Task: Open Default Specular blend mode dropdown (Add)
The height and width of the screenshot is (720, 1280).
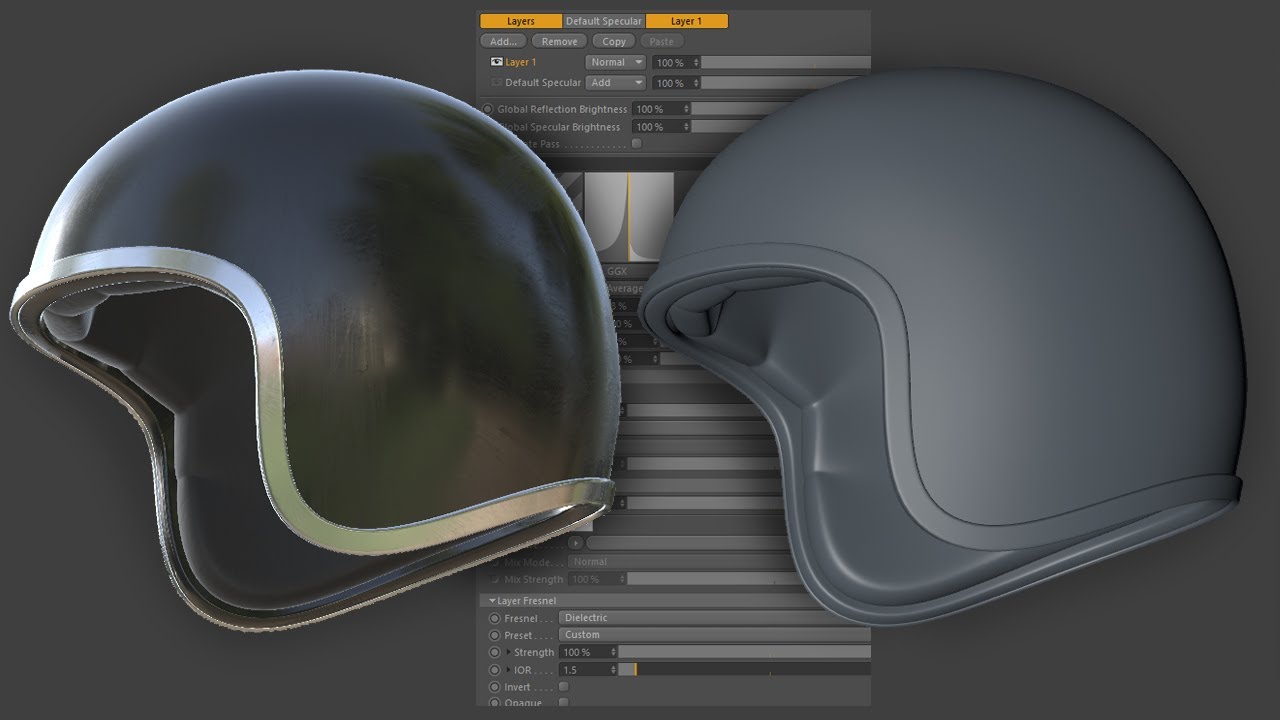Action: (615, 82)
